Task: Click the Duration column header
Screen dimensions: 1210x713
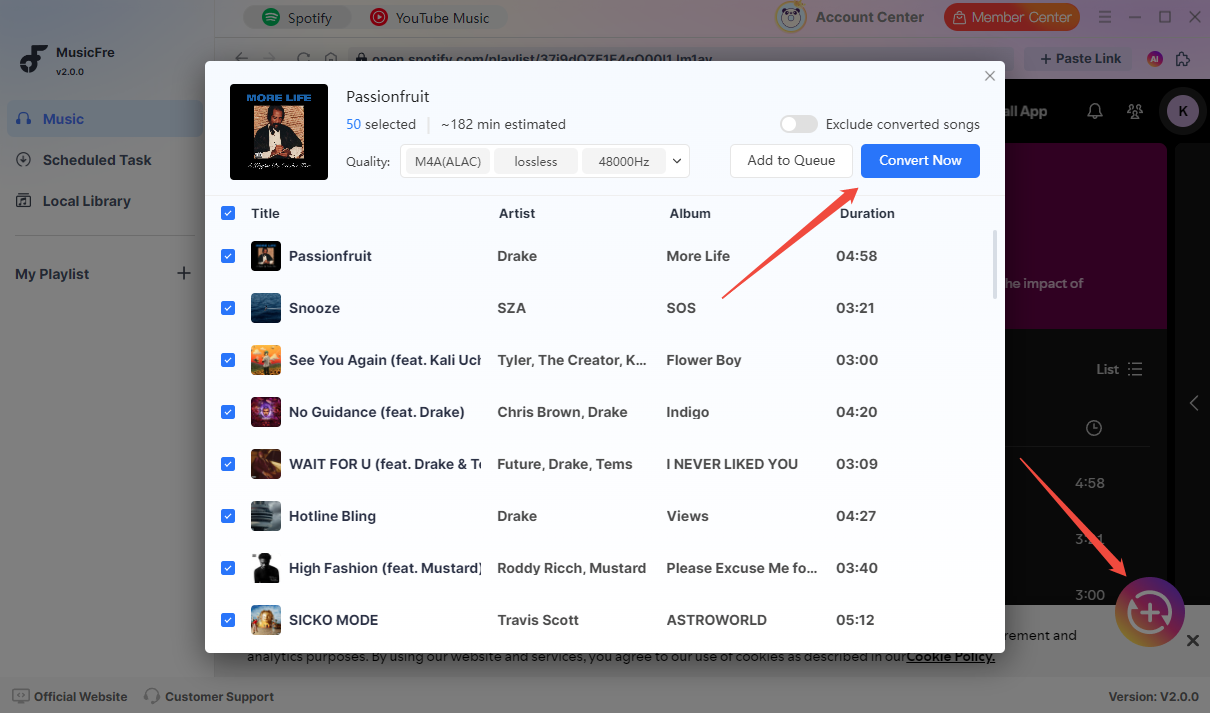Action: click(x=867, y=213)
